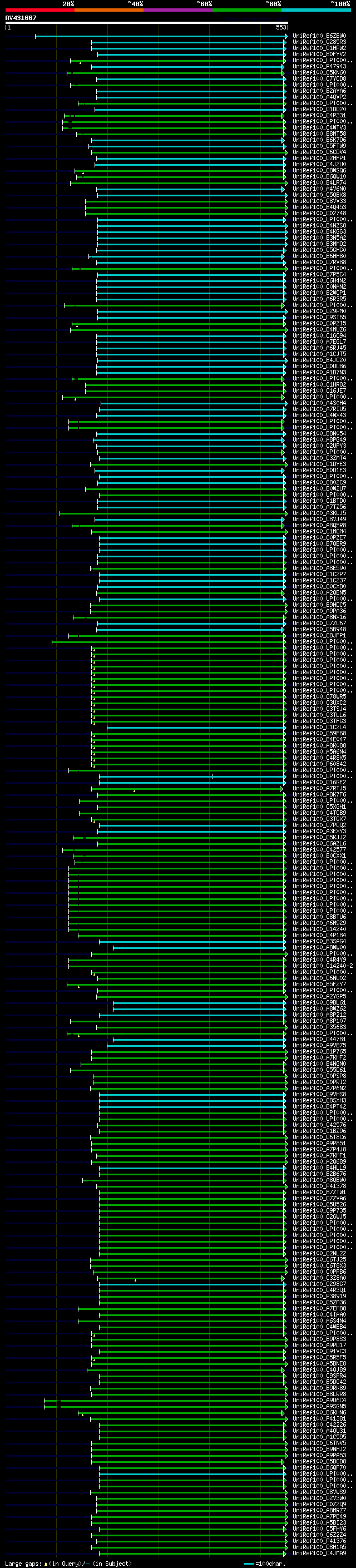
Task: Select the UniRef100_P60842 entry
Action: coord(319,764)
